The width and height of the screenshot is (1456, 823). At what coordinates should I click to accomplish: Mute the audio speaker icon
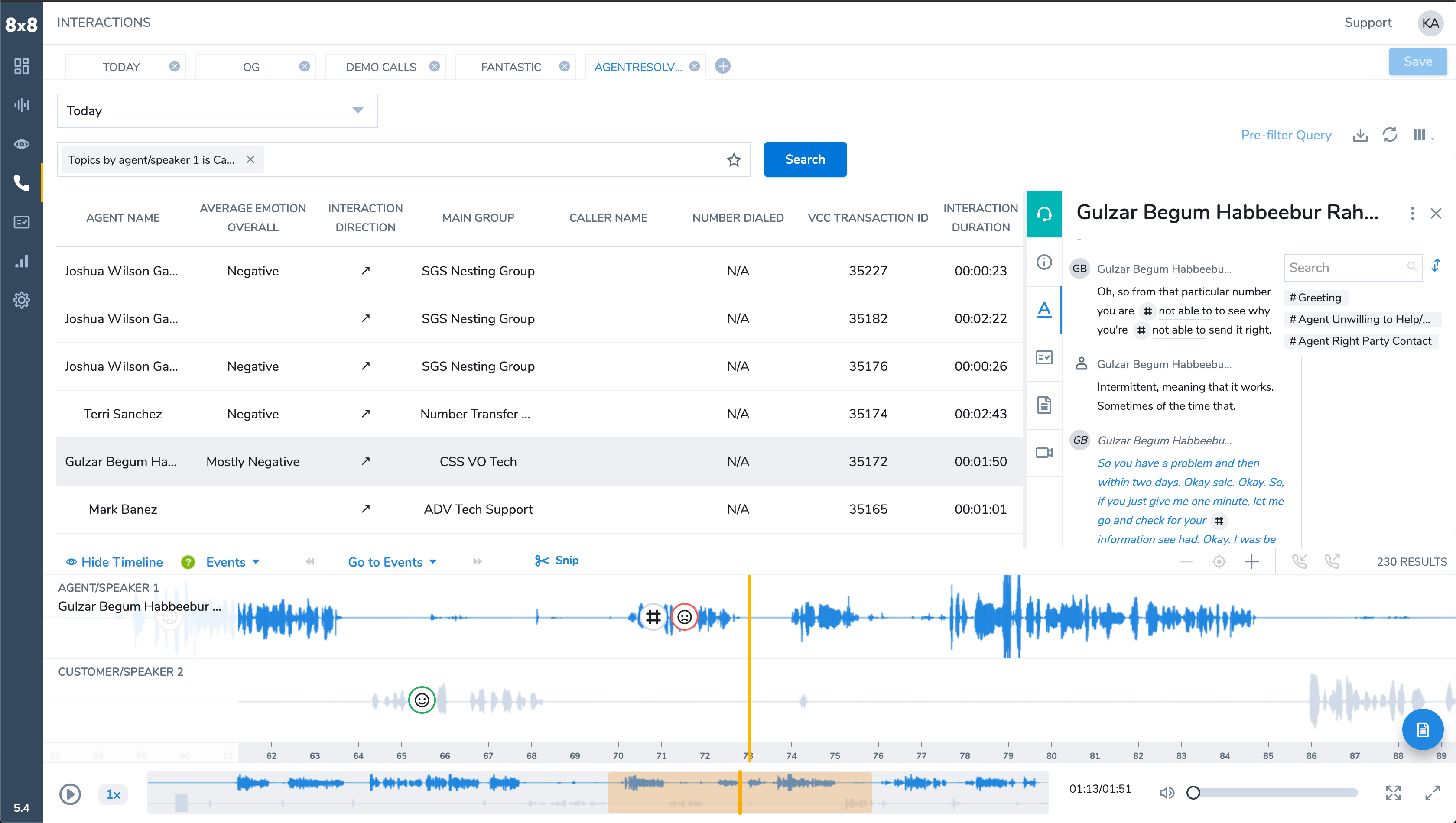click(1167, 793)
